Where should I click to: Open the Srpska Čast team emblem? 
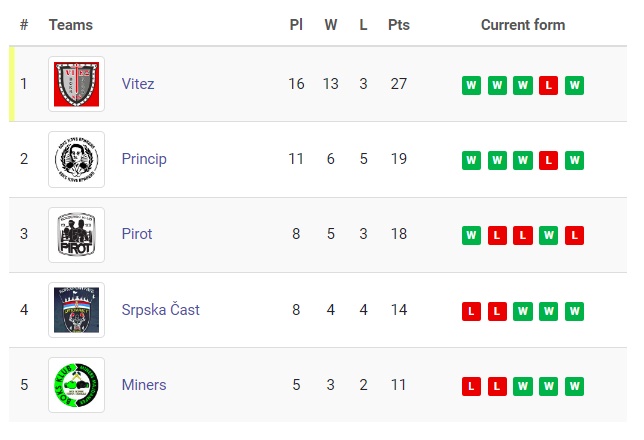coord(76,310)
